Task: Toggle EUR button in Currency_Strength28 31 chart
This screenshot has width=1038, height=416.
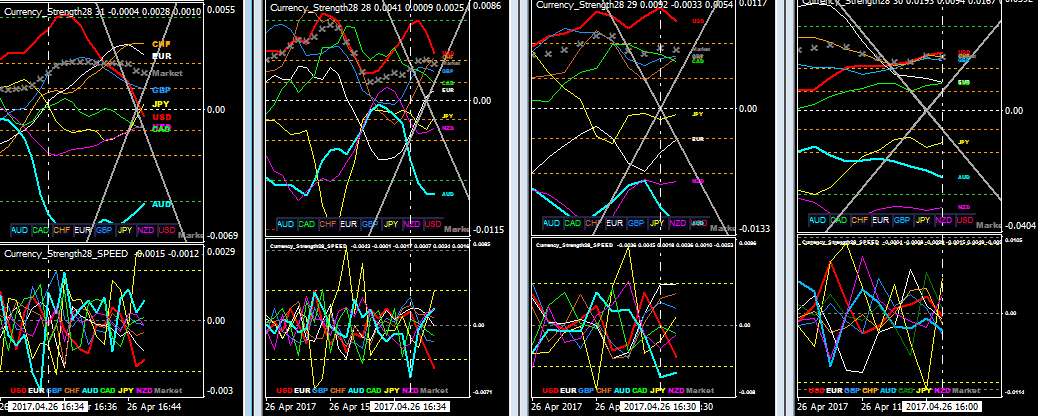Action: [83, 231]
